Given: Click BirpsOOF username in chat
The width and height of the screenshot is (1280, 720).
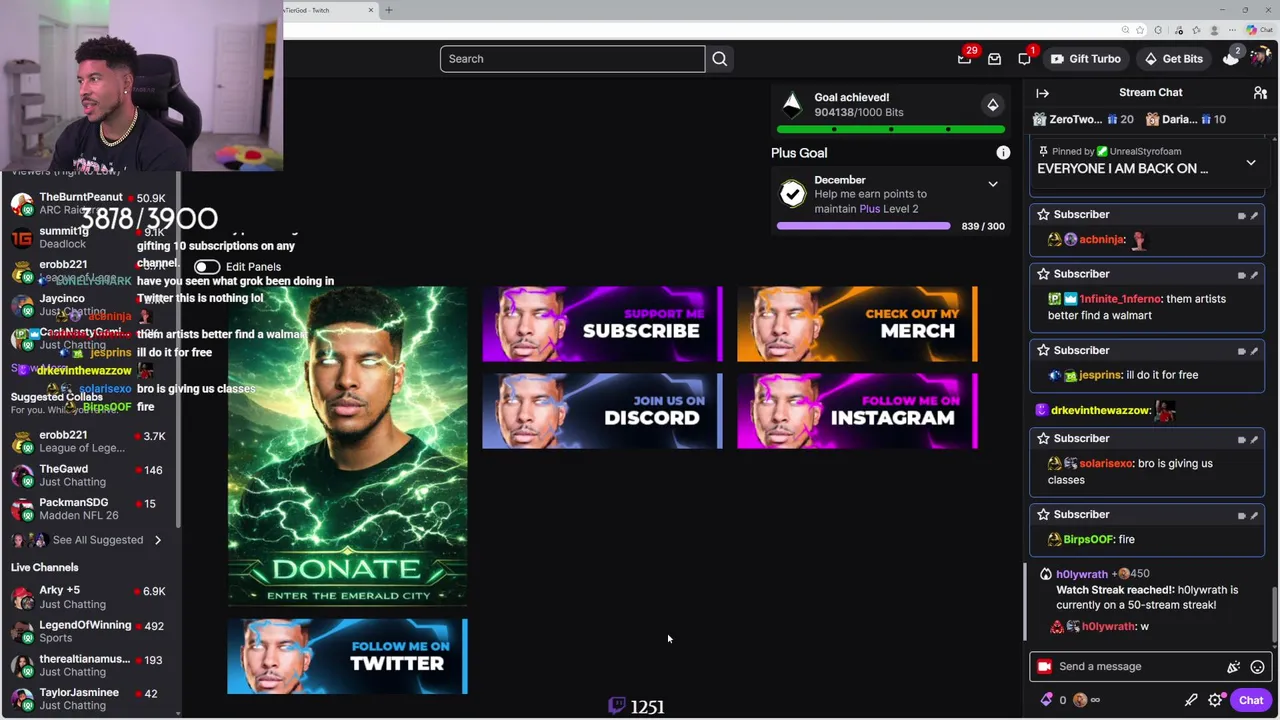Looking at the screenshot, I should [x=1088, y=540].
